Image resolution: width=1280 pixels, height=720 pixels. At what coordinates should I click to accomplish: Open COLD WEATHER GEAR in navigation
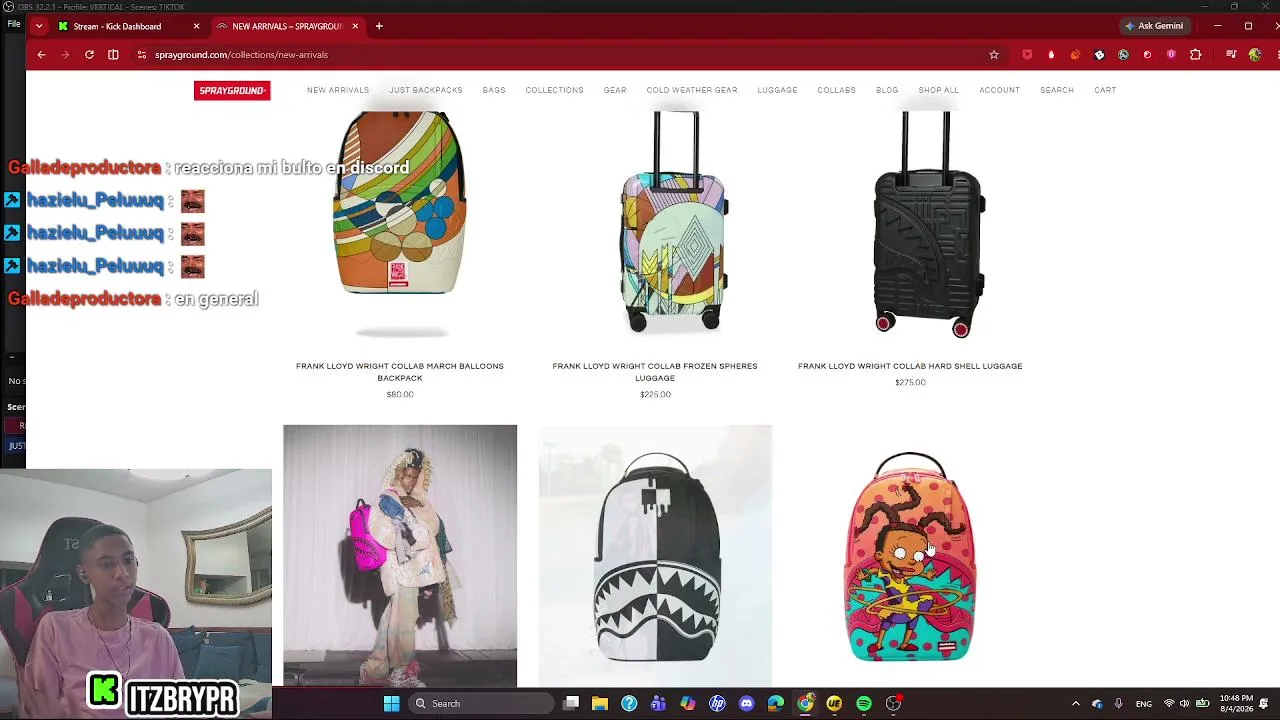pyautogui.click(x=692, y=90)
